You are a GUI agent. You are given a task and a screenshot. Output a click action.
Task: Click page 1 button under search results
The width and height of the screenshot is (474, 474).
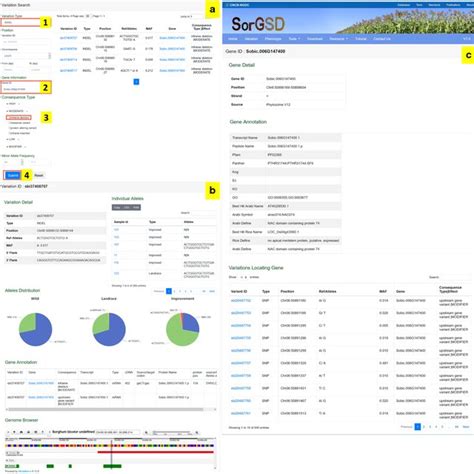point(136,82)
